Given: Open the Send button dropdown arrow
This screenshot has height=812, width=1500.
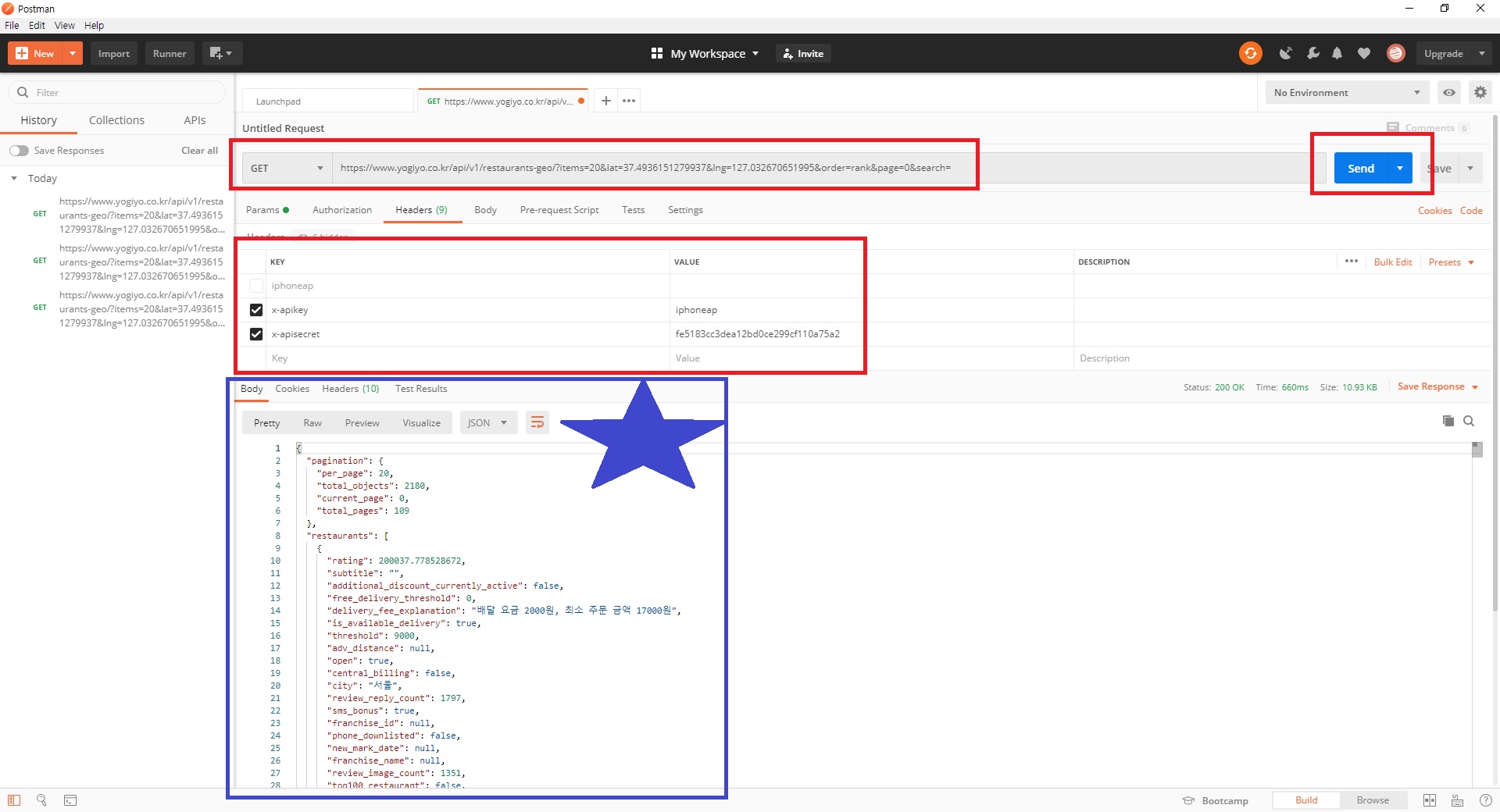Looking at the screenshot, I should click(1400, 168).
